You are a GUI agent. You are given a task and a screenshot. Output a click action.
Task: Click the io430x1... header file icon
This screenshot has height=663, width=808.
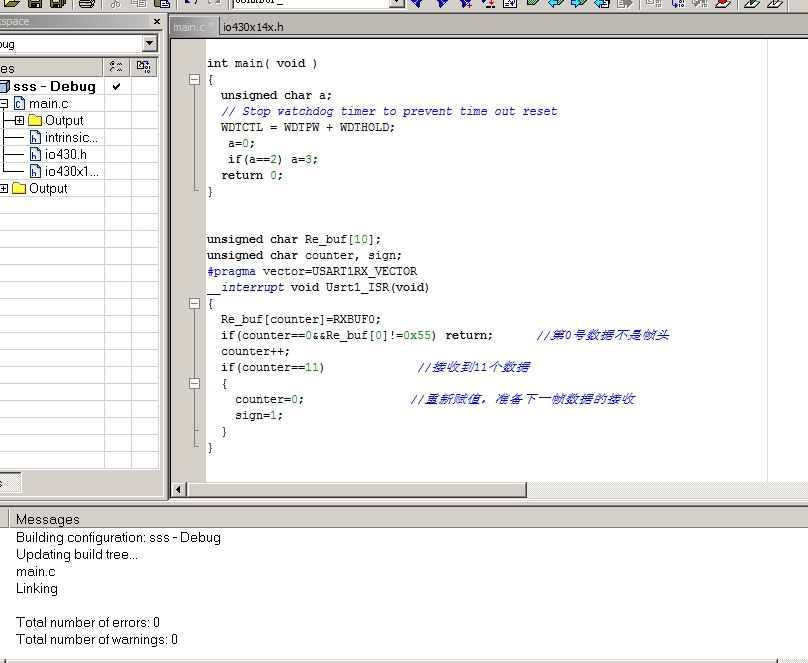36,172
